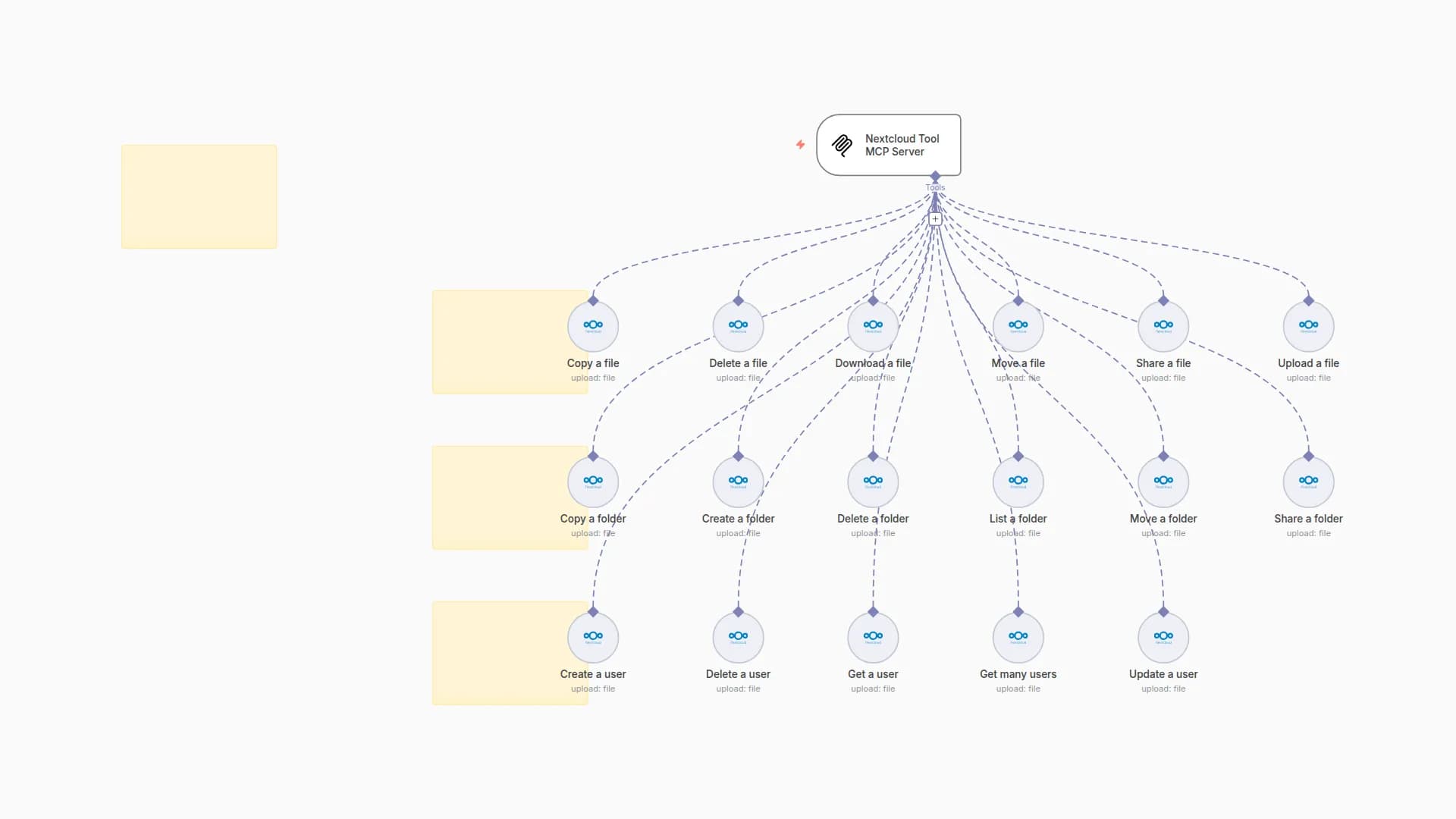Open the Create a folder Nextcloud node
This screenshot has width=1456, height=819.
pos(737,482)
